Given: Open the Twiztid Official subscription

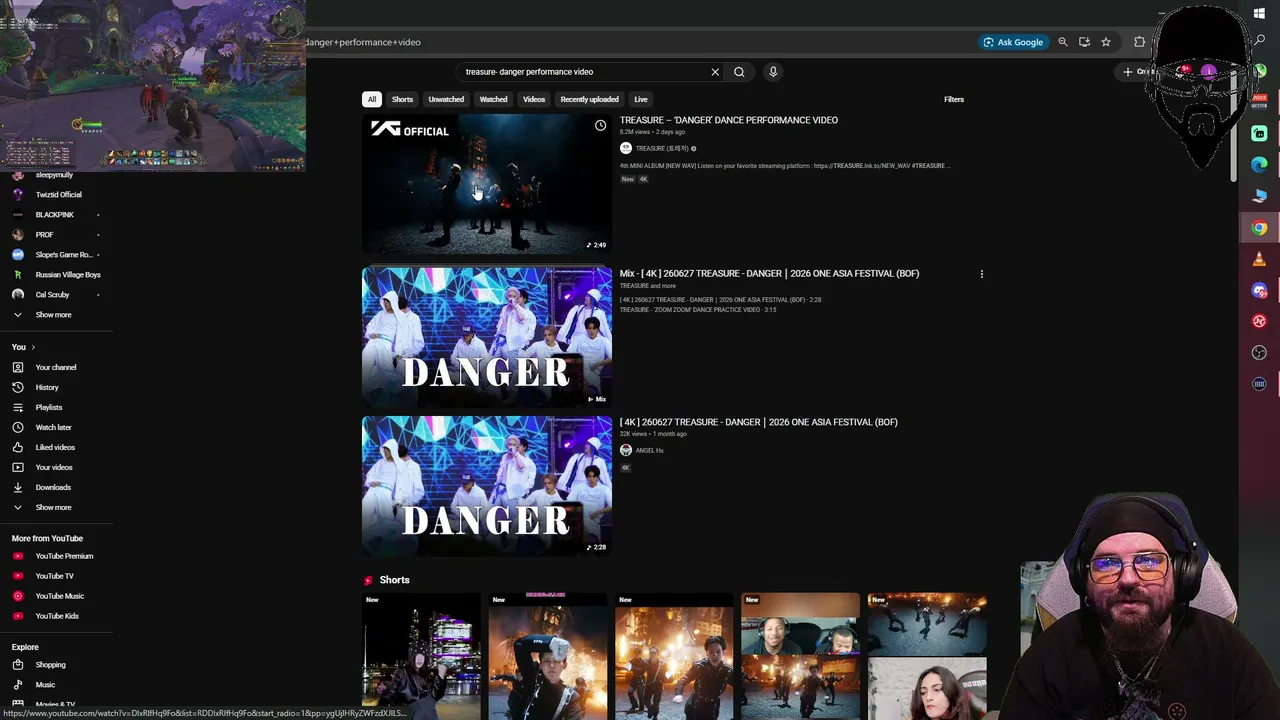Looking at the screenshot, I should (x=58, y=195).
